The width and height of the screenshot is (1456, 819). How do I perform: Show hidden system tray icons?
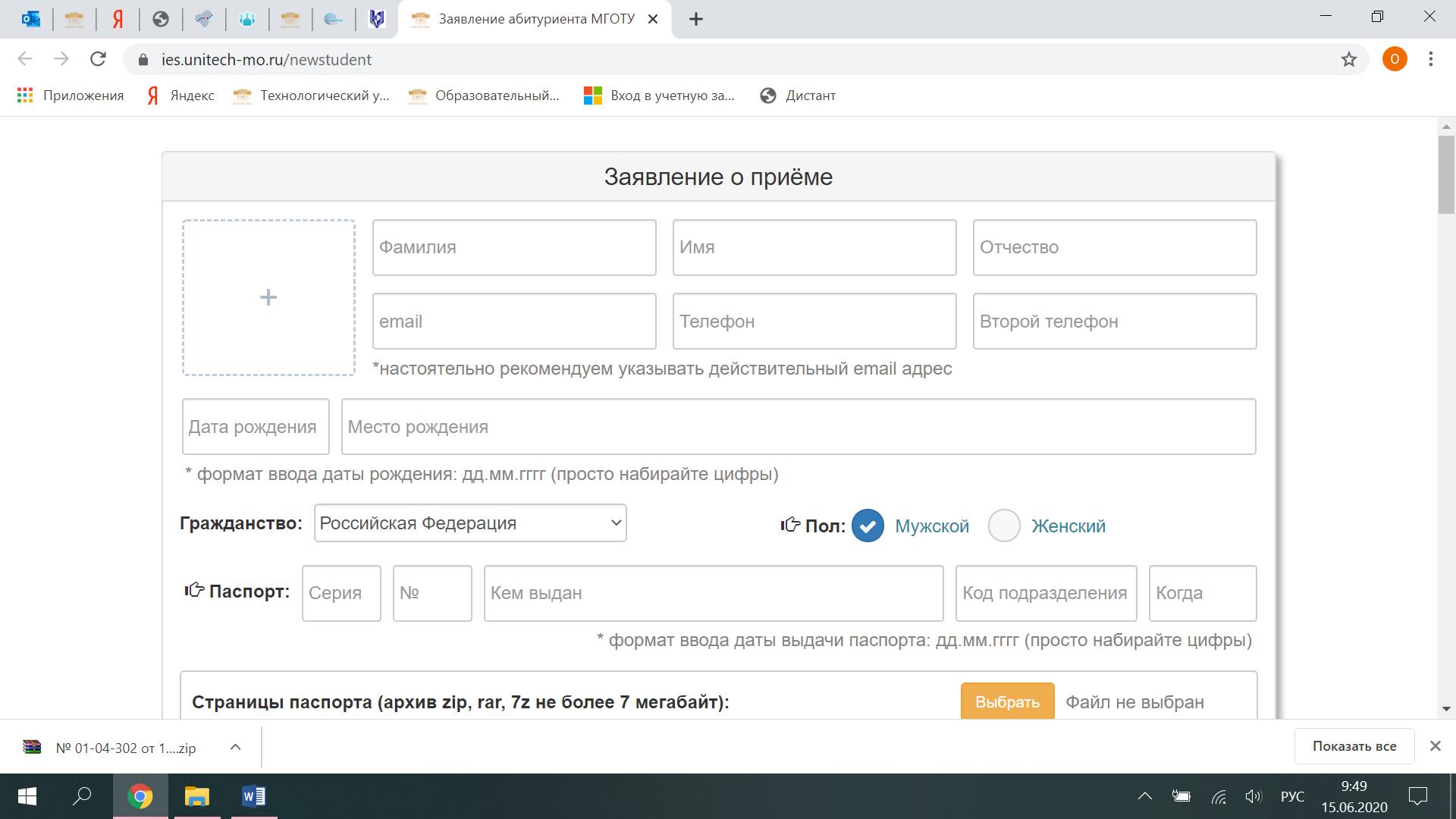click(1144, 796)
